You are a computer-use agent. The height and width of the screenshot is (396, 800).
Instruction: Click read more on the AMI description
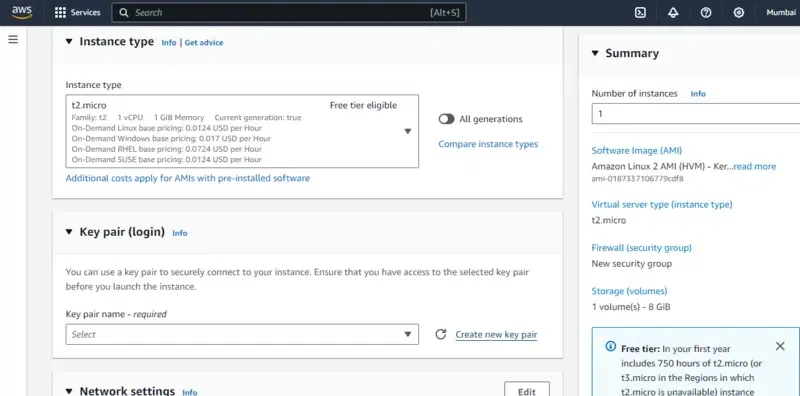755,166
